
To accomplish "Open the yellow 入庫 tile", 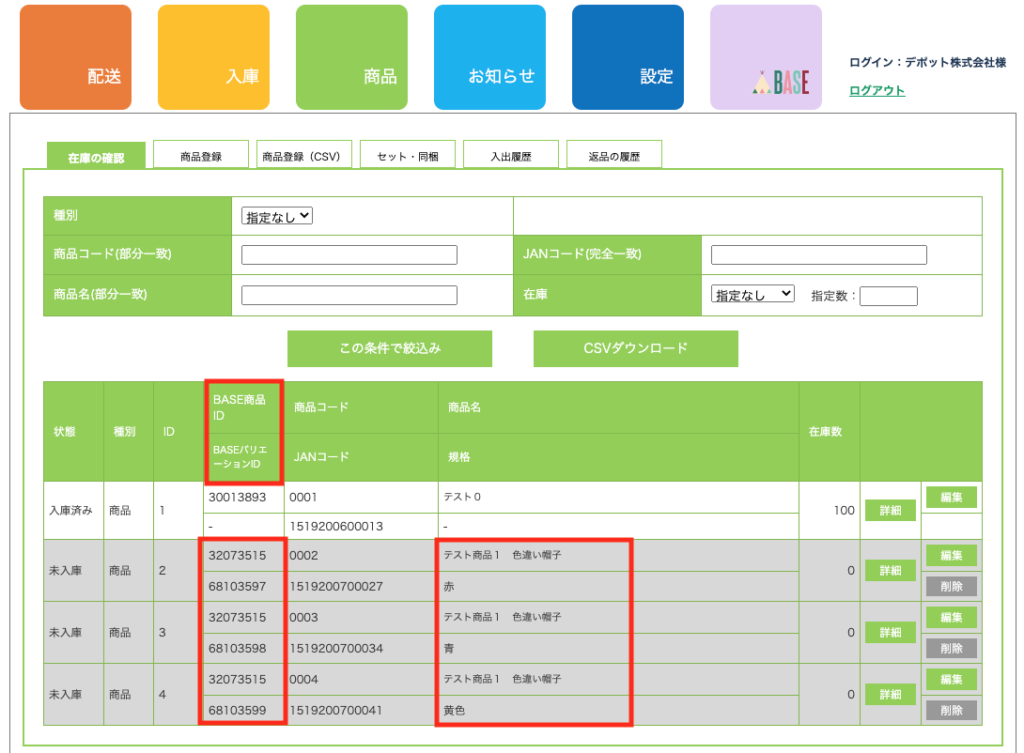I will (213, 58).
